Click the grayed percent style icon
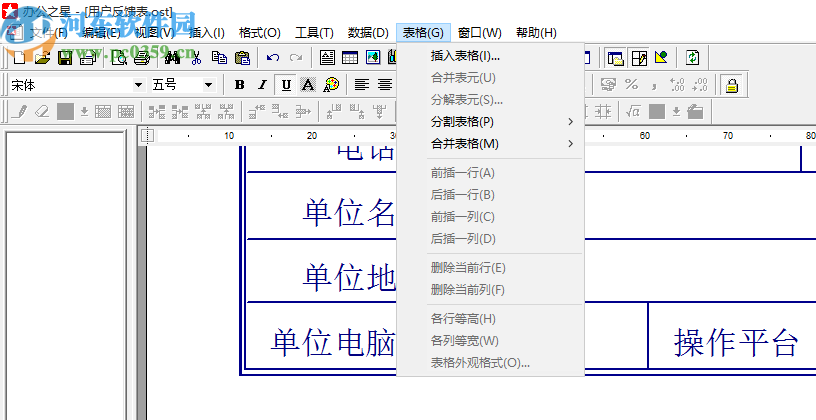 (x=631, y=85)
